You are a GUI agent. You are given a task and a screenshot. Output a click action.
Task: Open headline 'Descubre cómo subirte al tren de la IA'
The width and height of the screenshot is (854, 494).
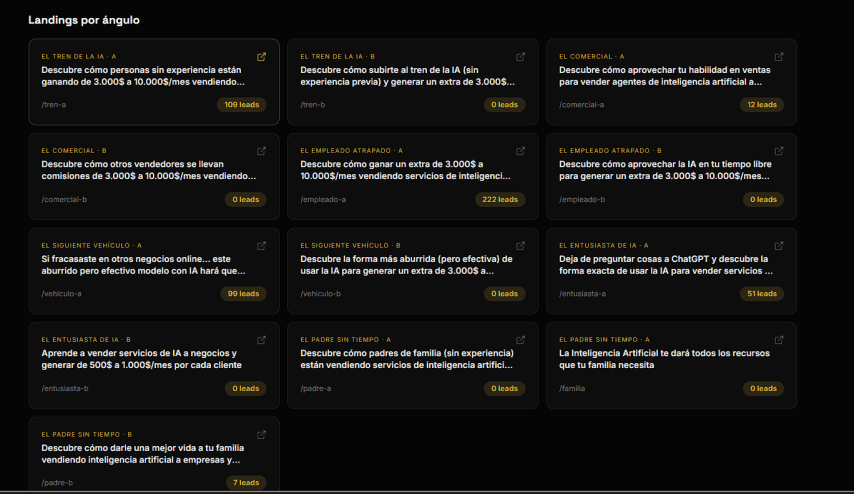[407, 76]
